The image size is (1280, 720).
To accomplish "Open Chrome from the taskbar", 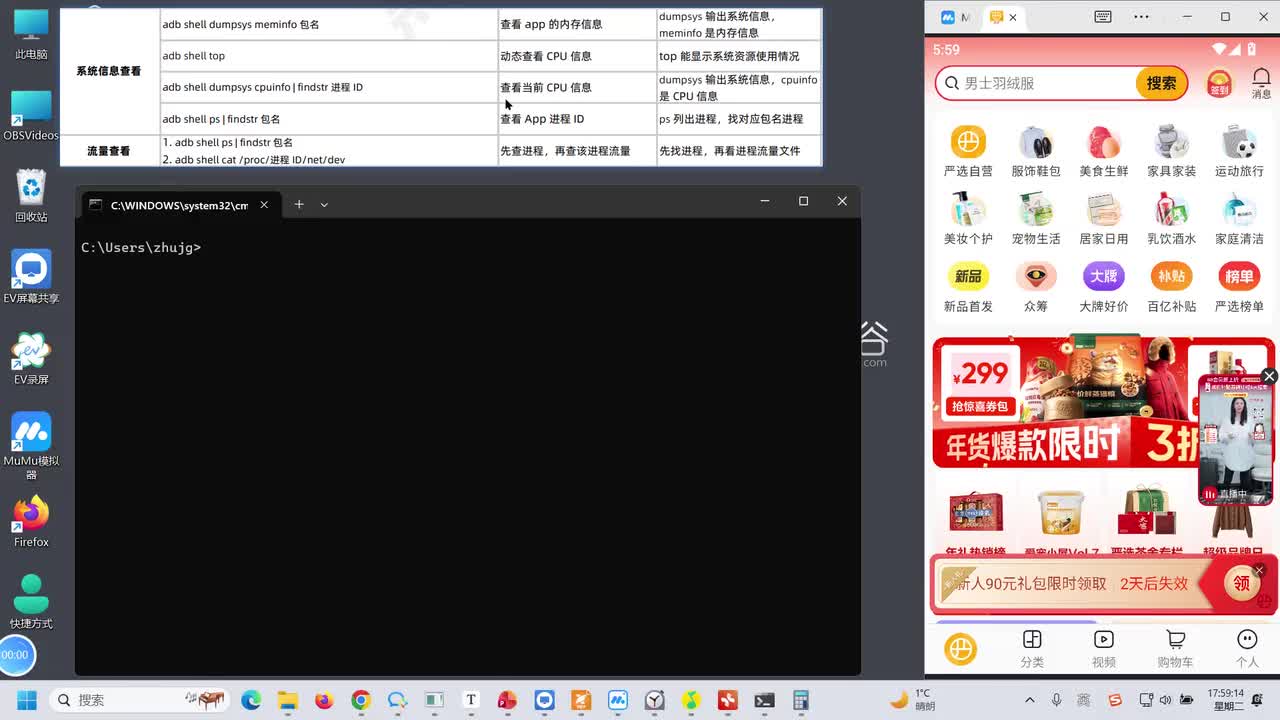I will pyautogui.click(x=361, y=700).
